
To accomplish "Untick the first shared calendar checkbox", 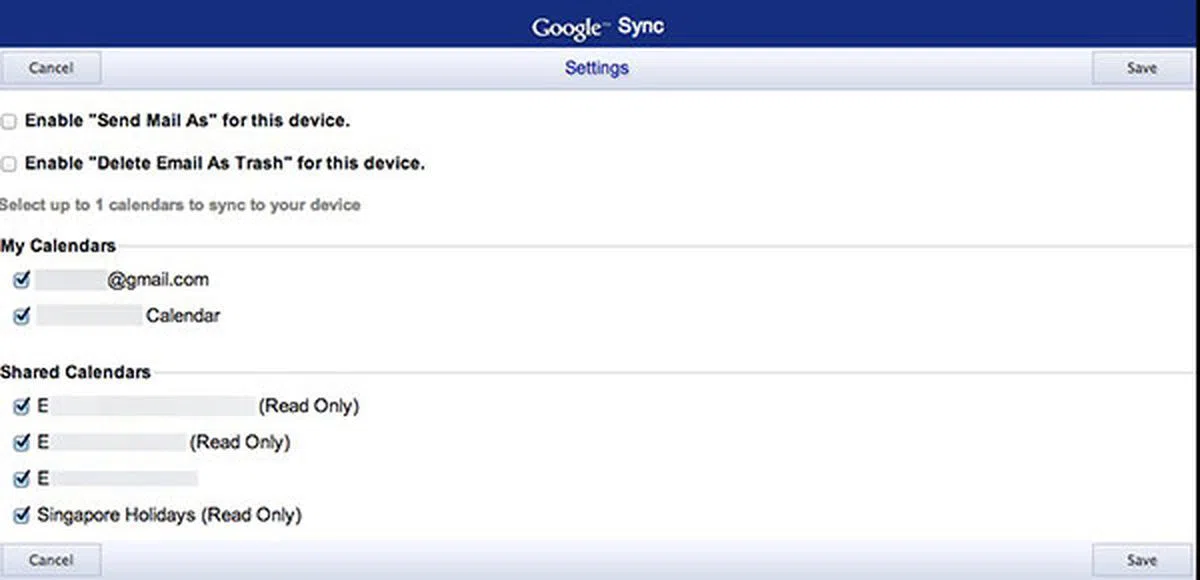I will coord(22,406).
